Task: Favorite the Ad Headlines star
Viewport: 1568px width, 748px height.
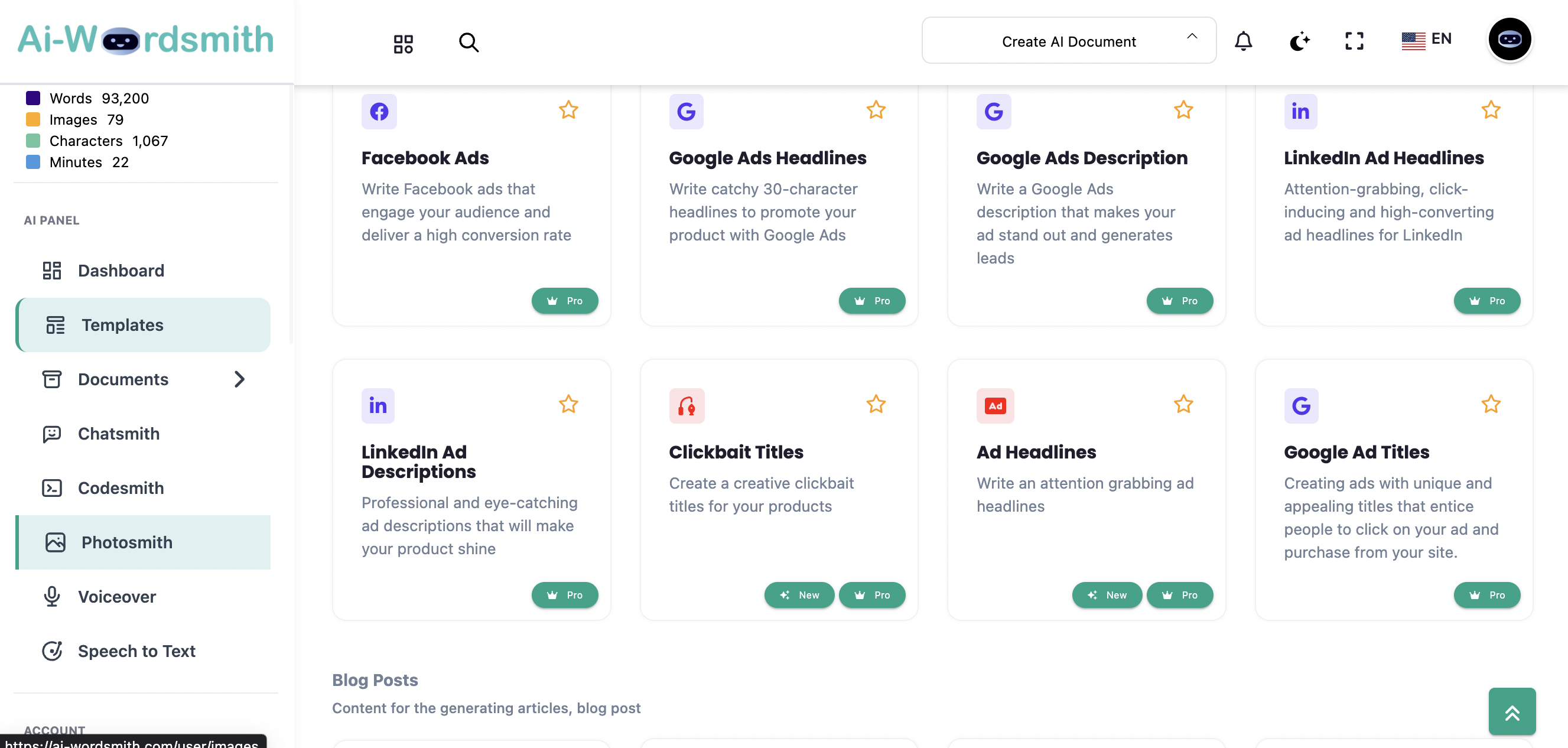Action: [1183, 404]
